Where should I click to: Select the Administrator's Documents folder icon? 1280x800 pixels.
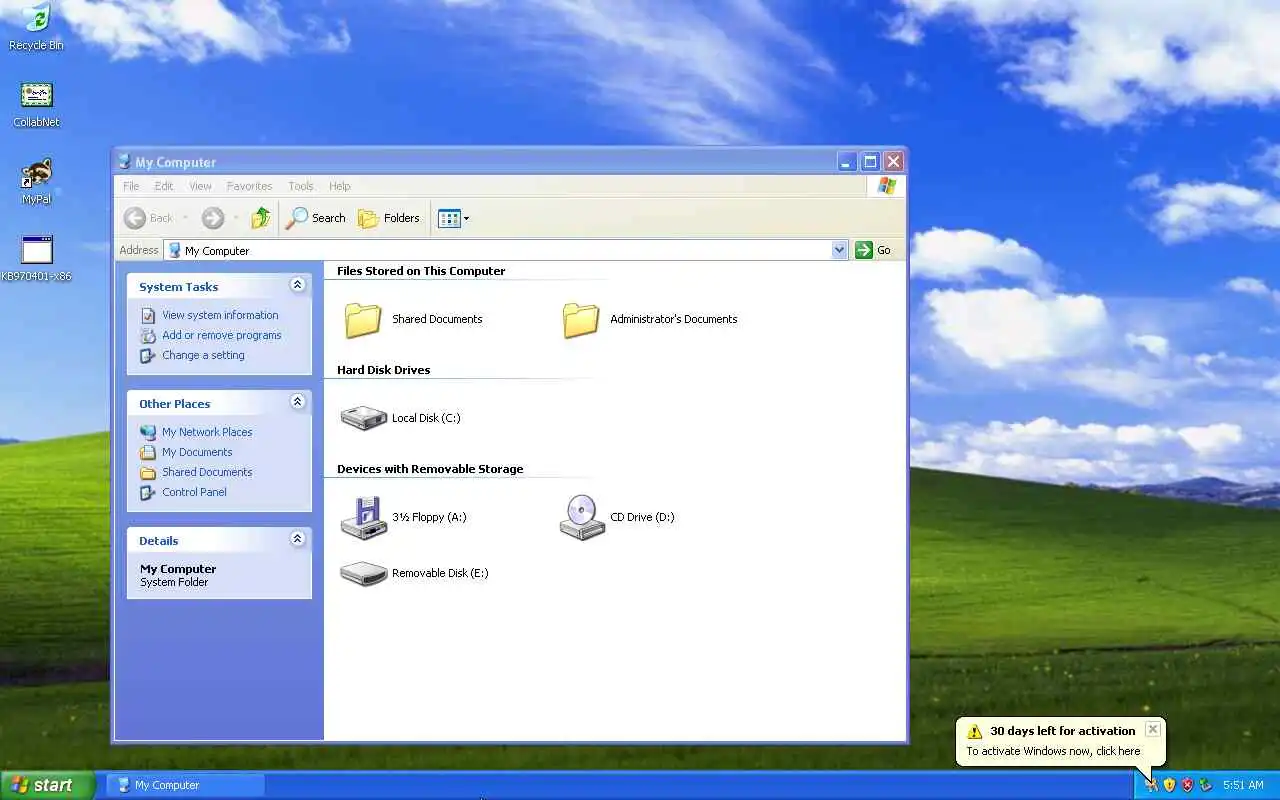581,320
